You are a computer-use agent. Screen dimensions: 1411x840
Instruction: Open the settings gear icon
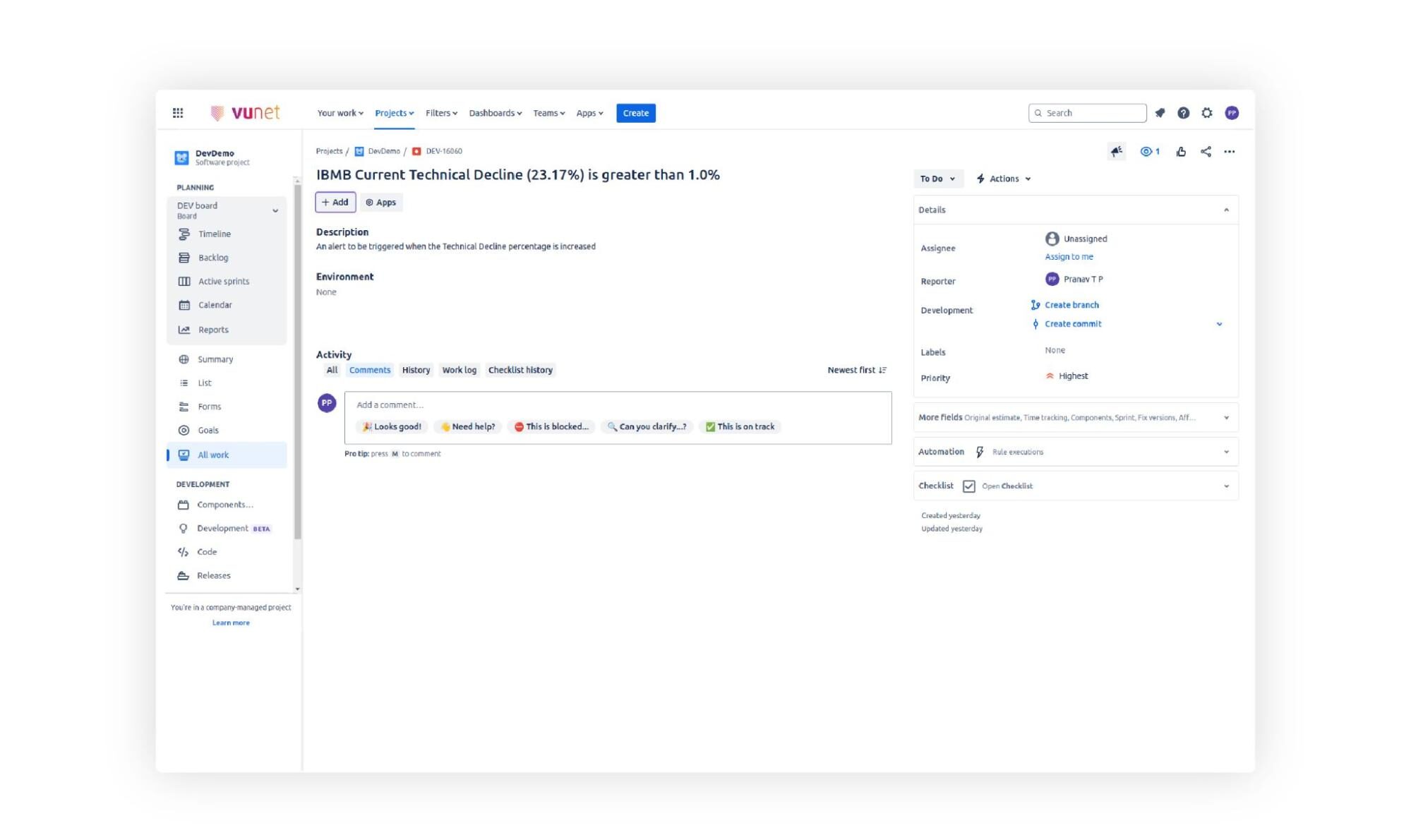(1207, 113)
